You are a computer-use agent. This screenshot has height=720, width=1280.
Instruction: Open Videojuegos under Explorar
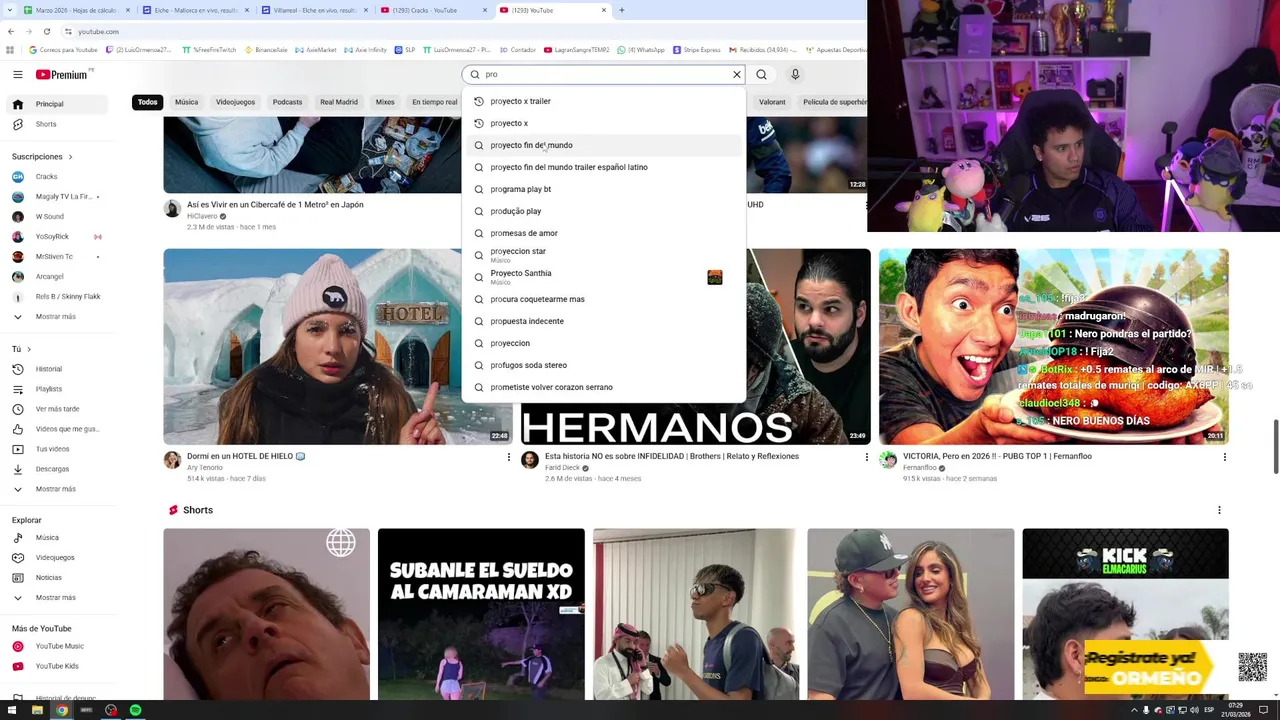[x=55, y=558]
